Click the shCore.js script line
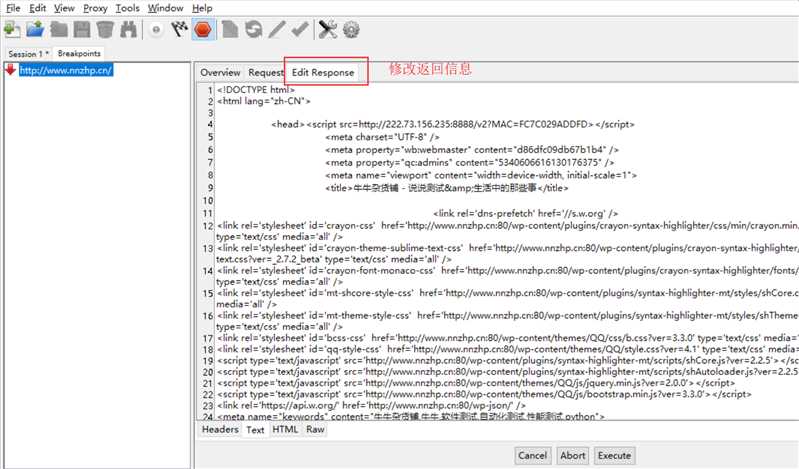799x469 pixels. coord(508,360)
